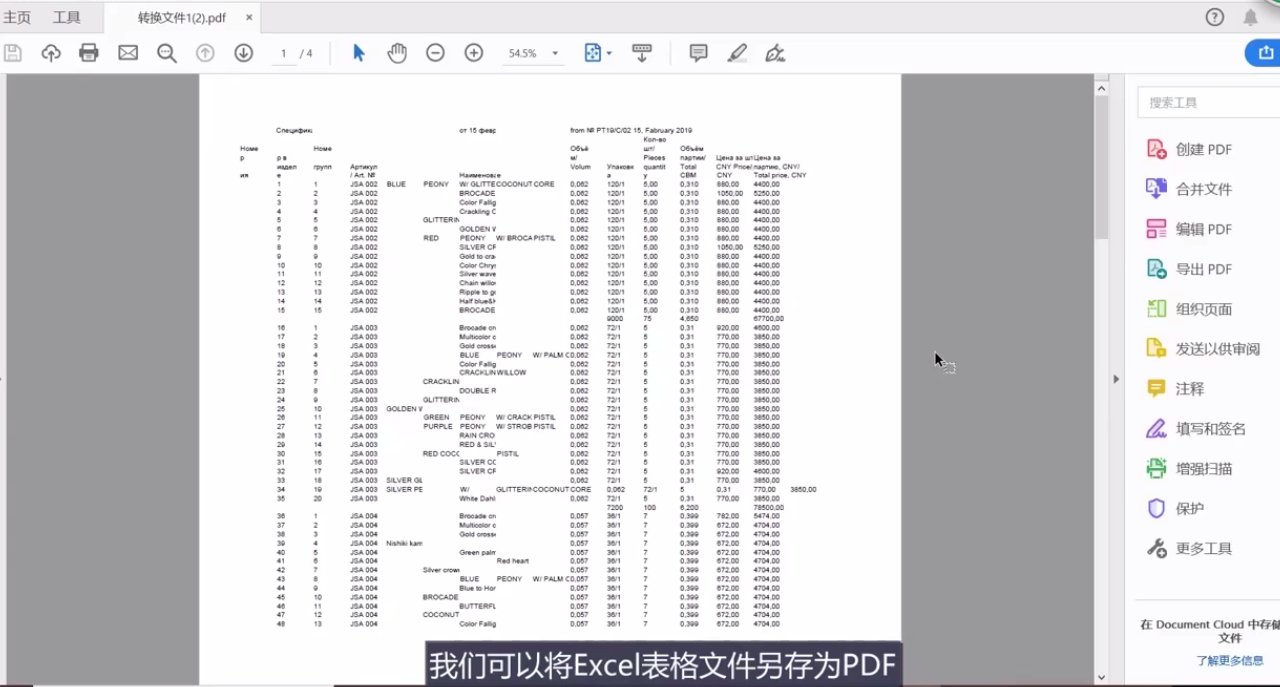Open the 发送以供审阅 tool
The image size is (1280, 687).
point(1203,349)
